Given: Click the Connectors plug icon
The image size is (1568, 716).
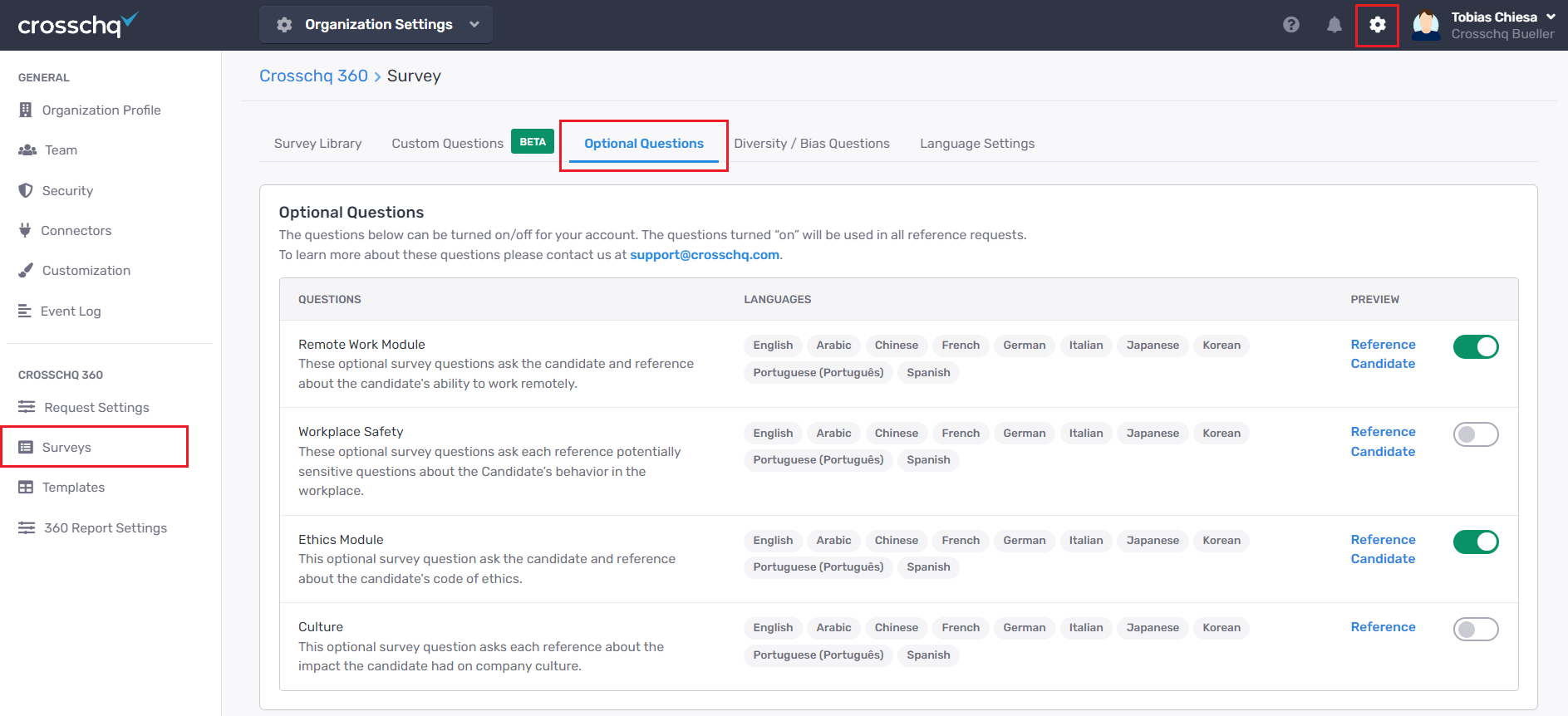Looking at the screenshot, I should [25, 230].
